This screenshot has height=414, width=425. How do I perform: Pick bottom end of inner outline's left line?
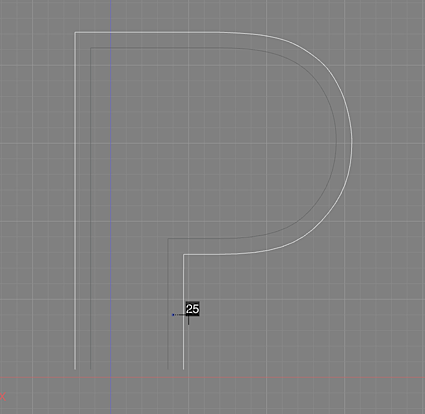91,368
